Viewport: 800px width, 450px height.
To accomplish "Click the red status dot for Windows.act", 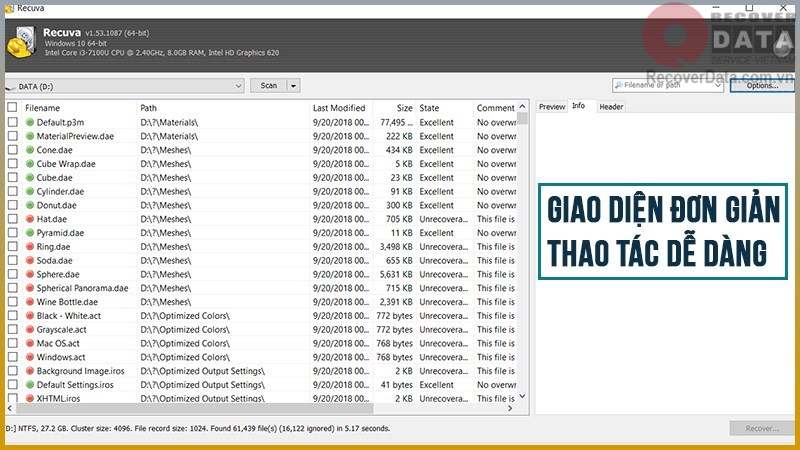I will coord(30,357).
